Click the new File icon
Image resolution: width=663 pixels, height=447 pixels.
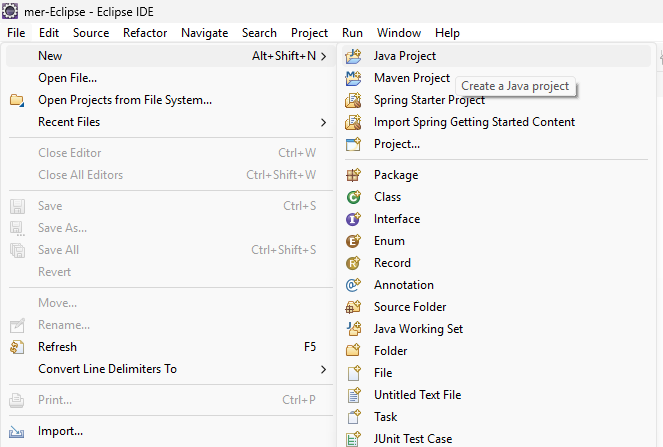[x=353, y=373]
